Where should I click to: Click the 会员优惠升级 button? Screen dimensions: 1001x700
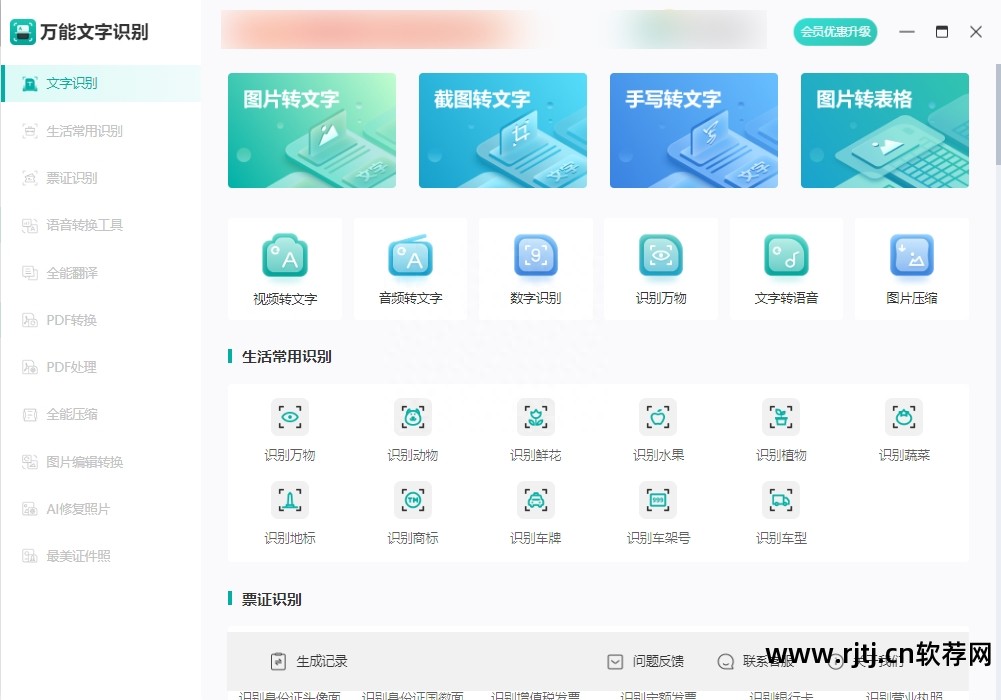835,32
